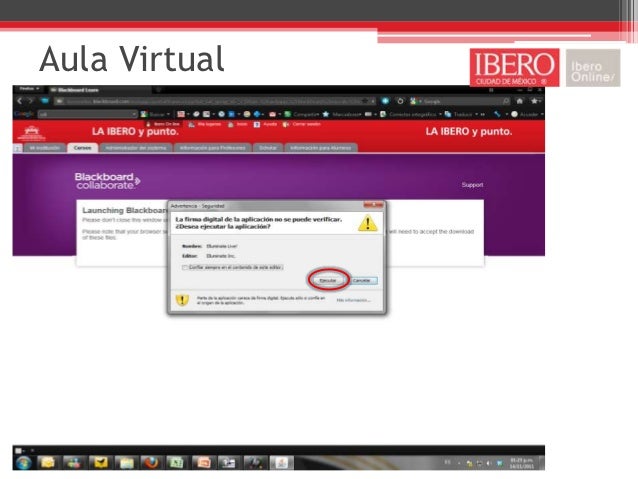Screen dimensions: 638x479
Task: Click Corrector ortográfico on Google Toolbar
Action: pos(410,114)
